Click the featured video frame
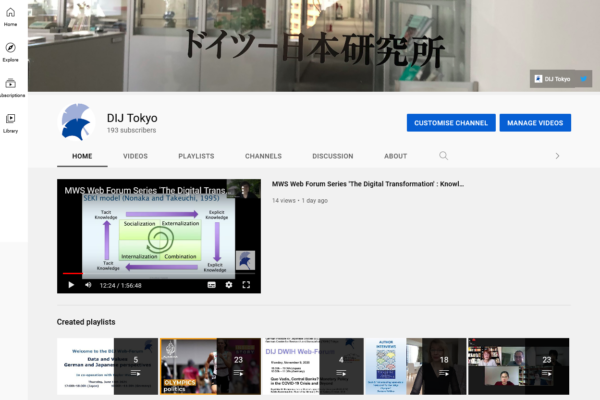 coord(159,236)
